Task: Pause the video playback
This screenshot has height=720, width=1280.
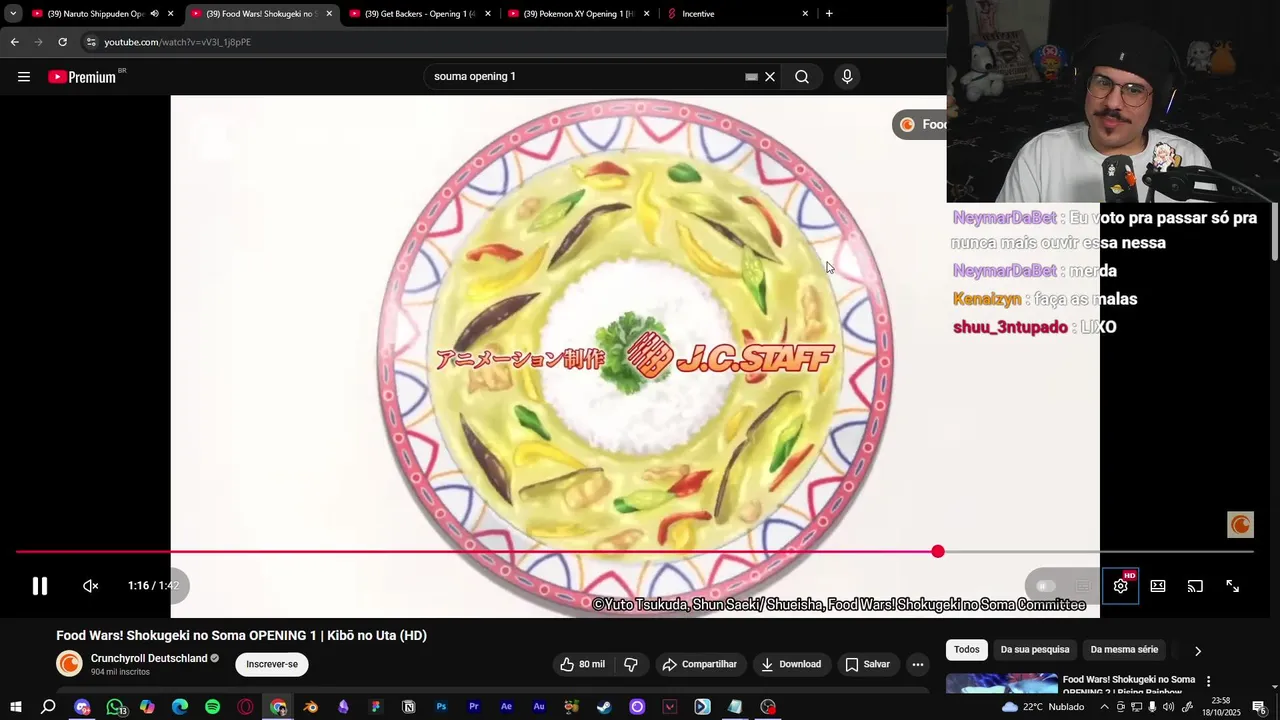Action: click(40, 586)
